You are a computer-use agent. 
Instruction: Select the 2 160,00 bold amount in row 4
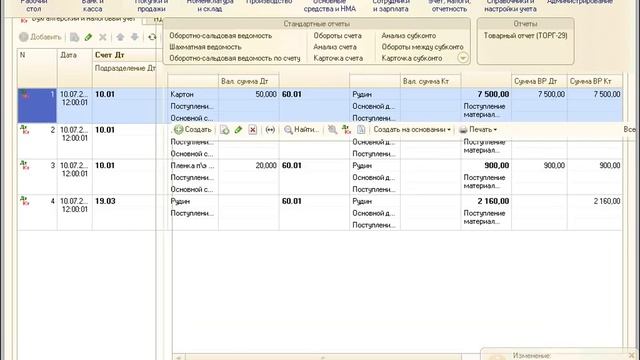pos(486,201)
